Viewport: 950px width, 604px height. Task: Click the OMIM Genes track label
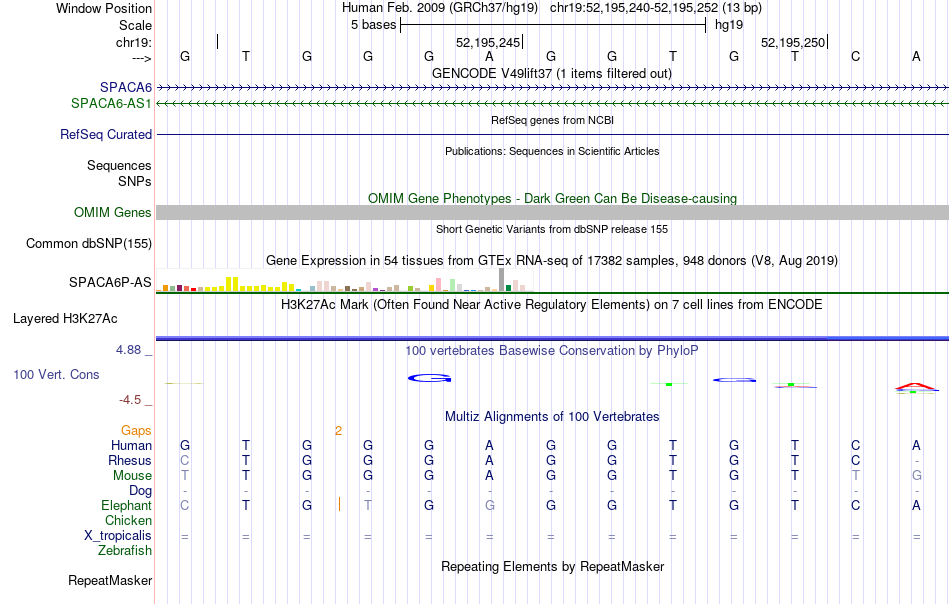pos(113,213)
